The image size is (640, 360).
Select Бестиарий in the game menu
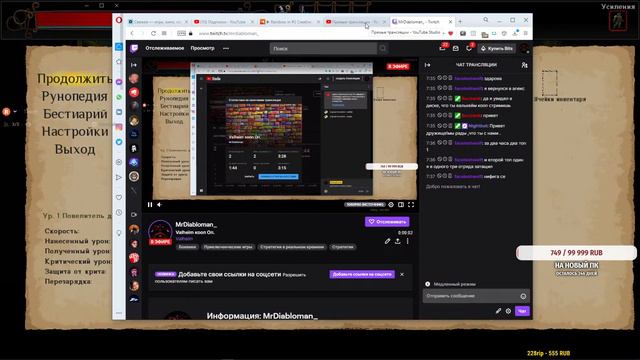(75, 114)
